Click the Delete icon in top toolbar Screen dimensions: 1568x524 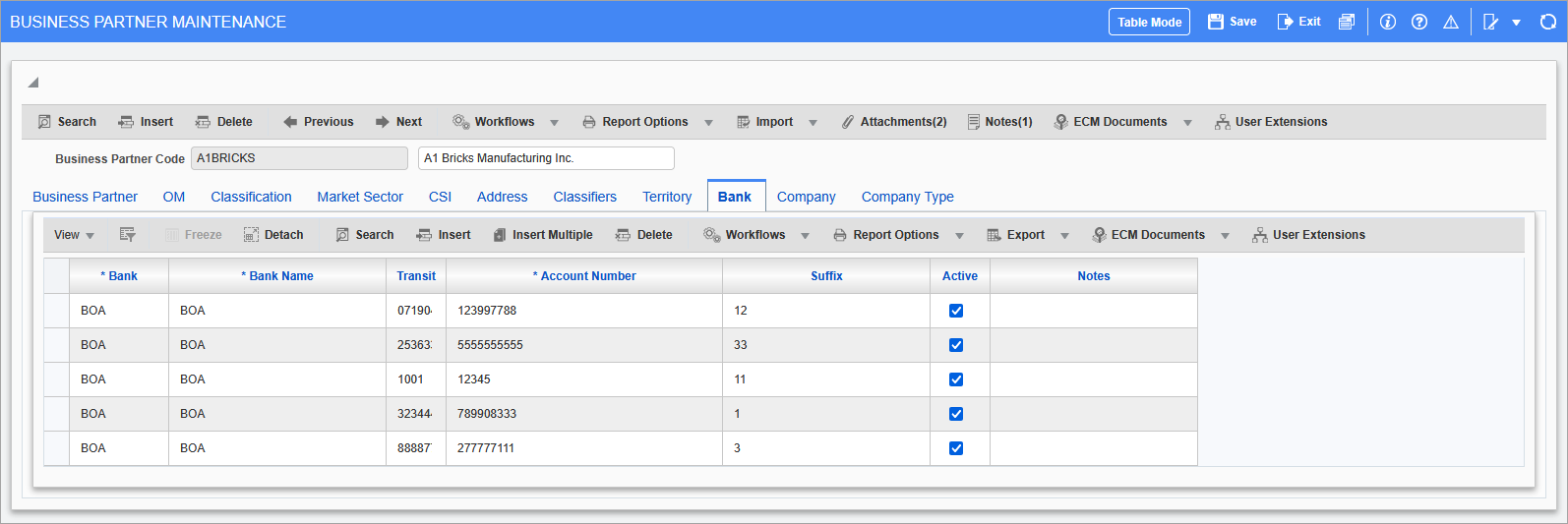[203, 122]
